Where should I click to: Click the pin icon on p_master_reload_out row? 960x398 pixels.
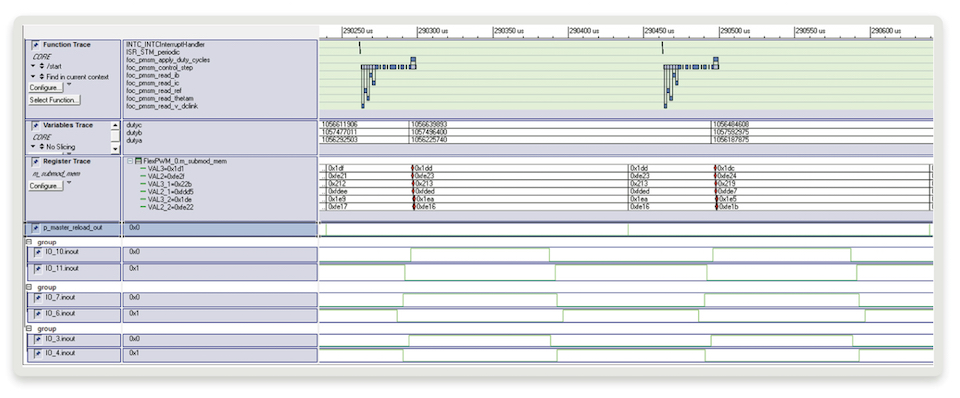point(36,228)
